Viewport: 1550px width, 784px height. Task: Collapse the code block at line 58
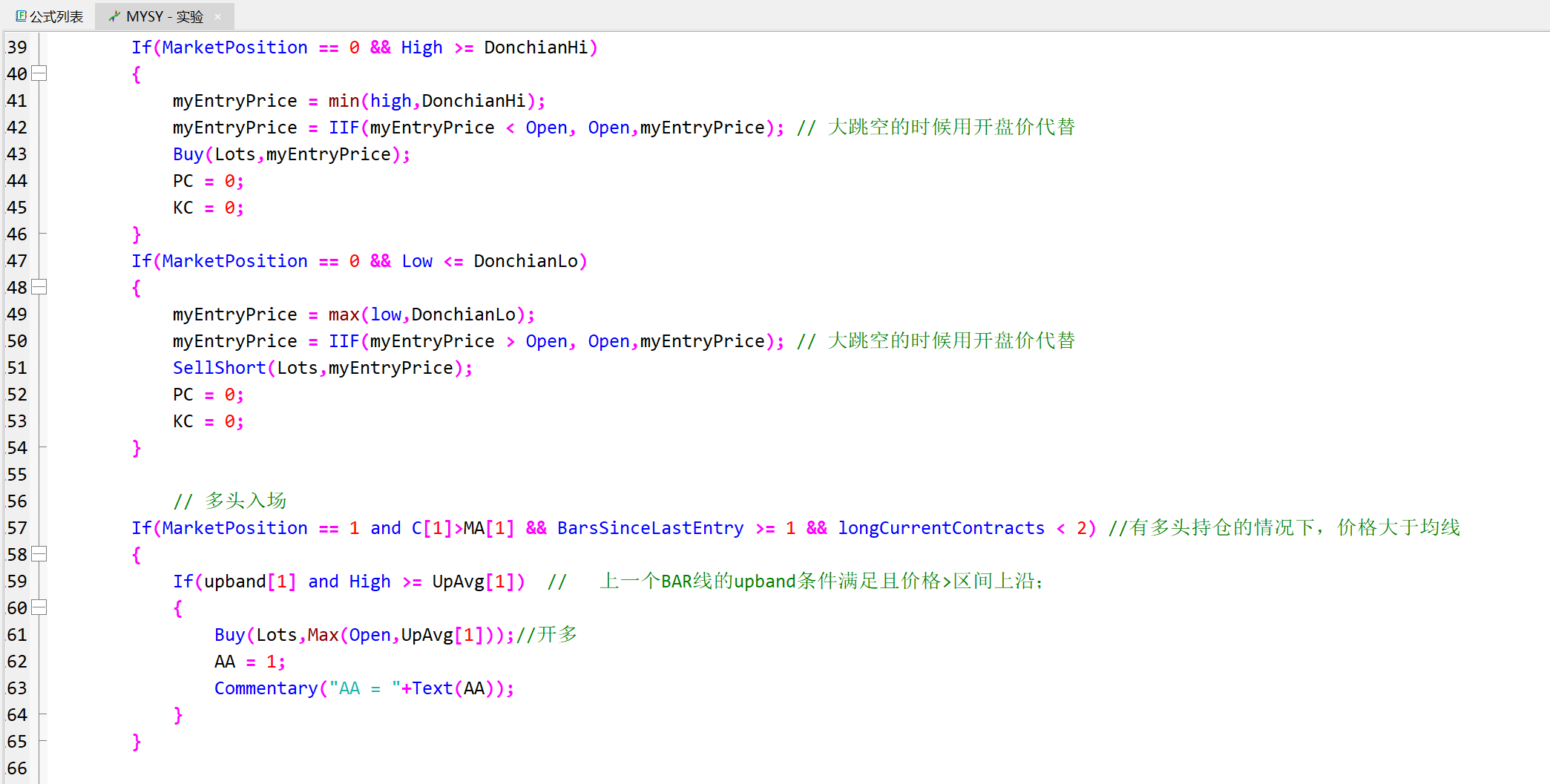39,554
